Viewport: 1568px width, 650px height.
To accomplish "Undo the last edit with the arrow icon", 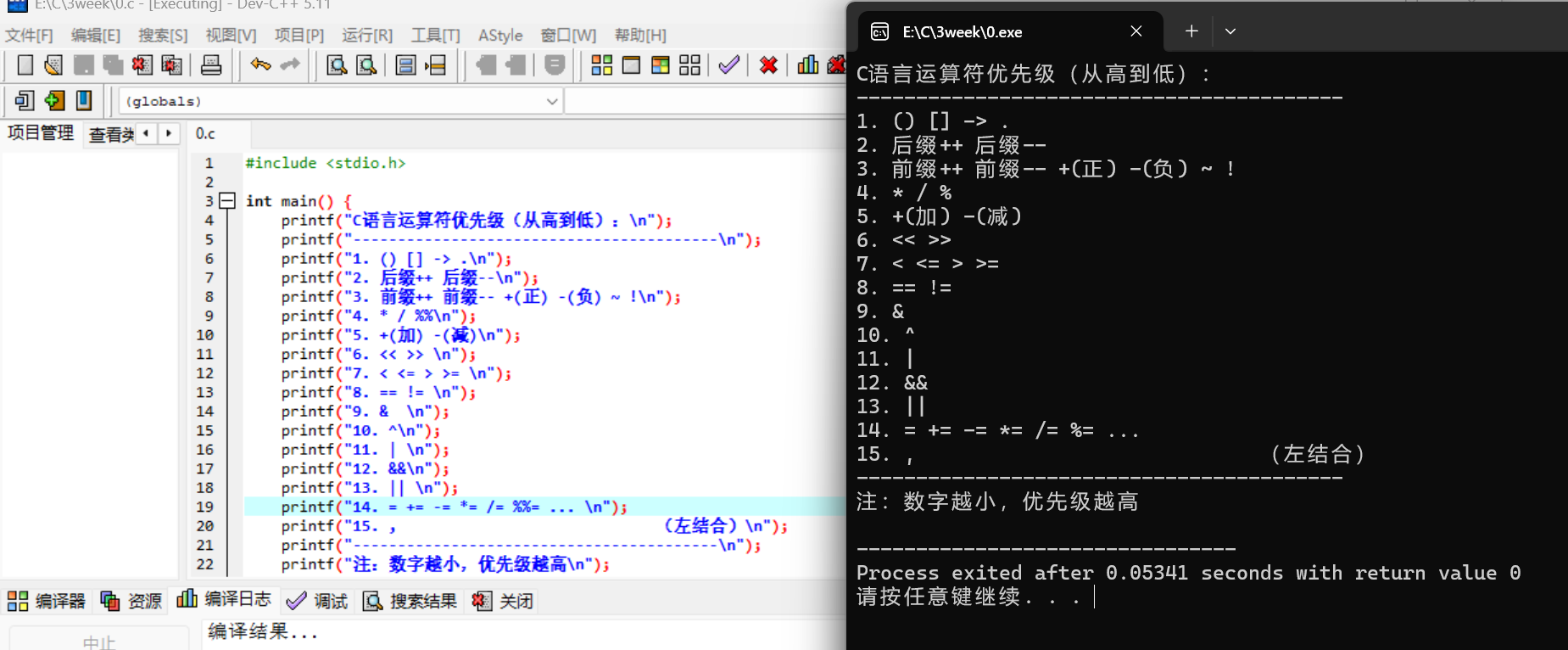I will click(x=261, y=64).
